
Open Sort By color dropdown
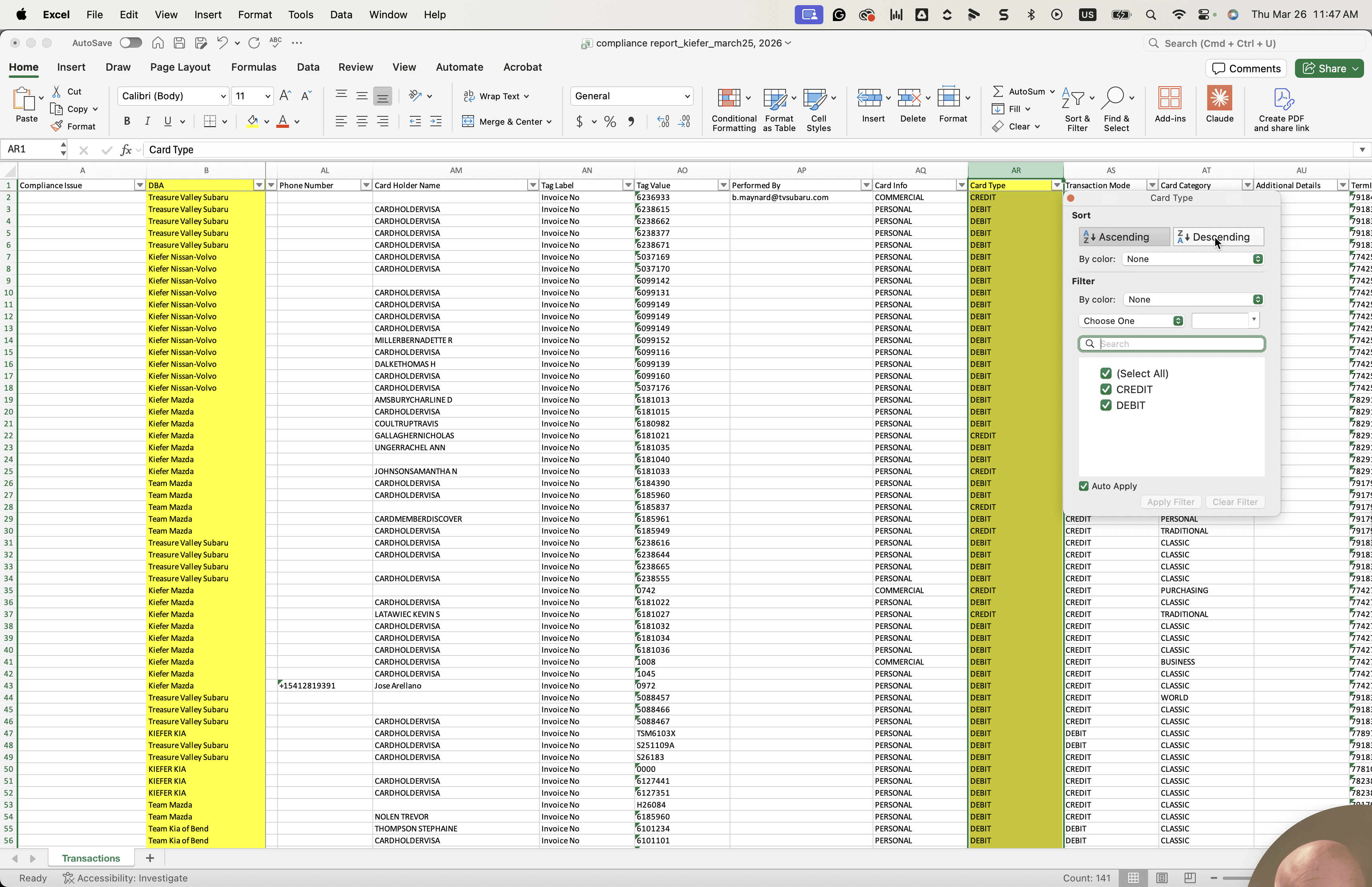[x=1193, y=259]
